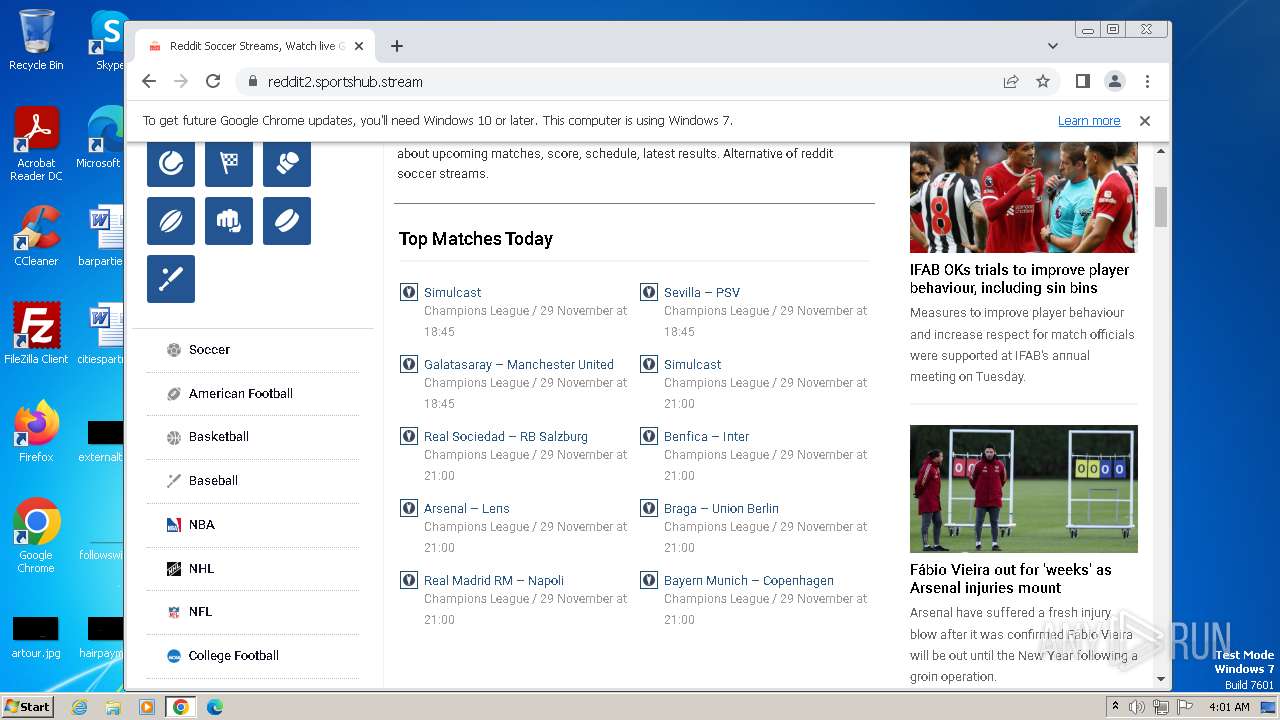Launch Internet Explorer from the taskbar

click(79, 707)
